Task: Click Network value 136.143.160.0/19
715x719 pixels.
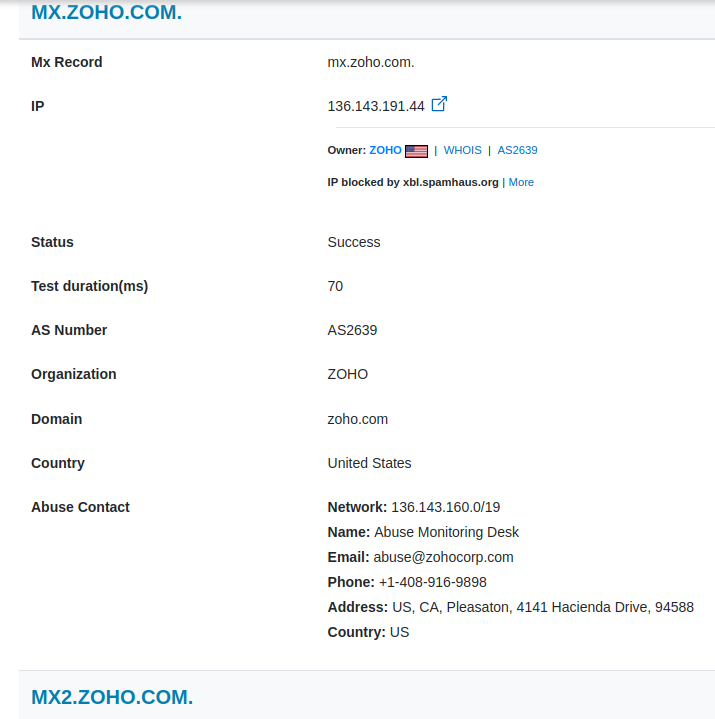Action: click(445, 507)
